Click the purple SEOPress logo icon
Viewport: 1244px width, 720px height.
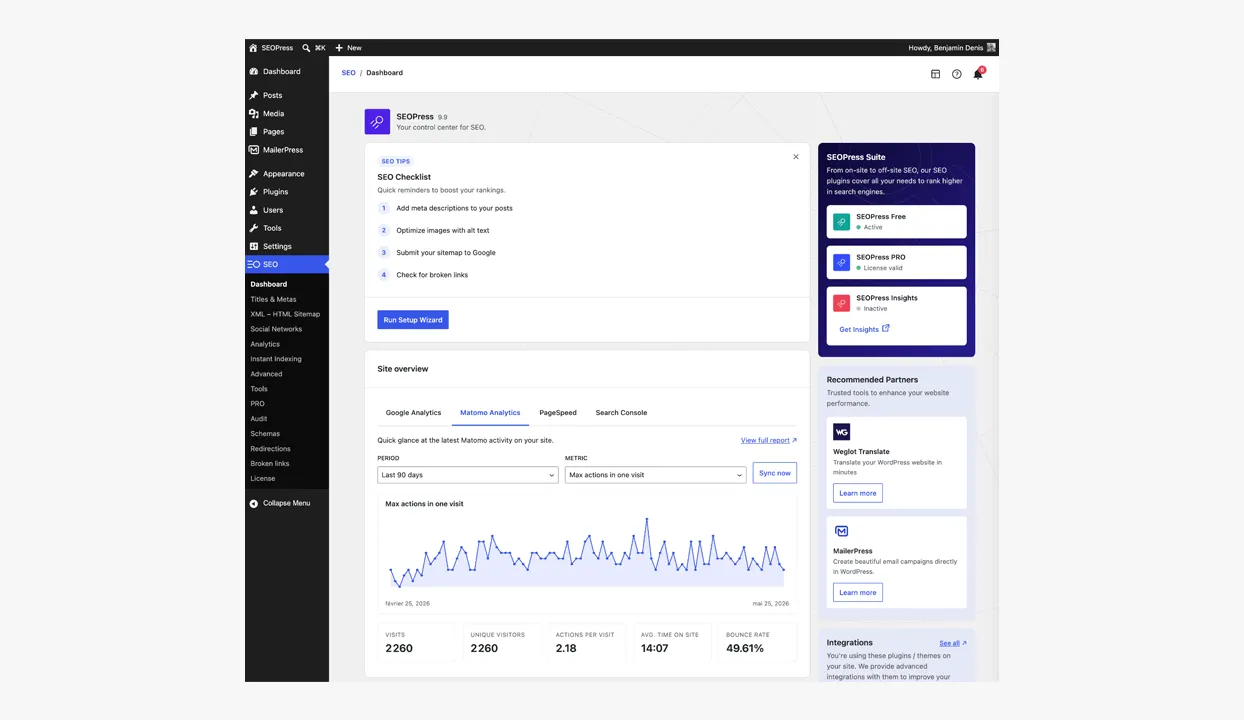pyautogui.click(x=377, y=122)
